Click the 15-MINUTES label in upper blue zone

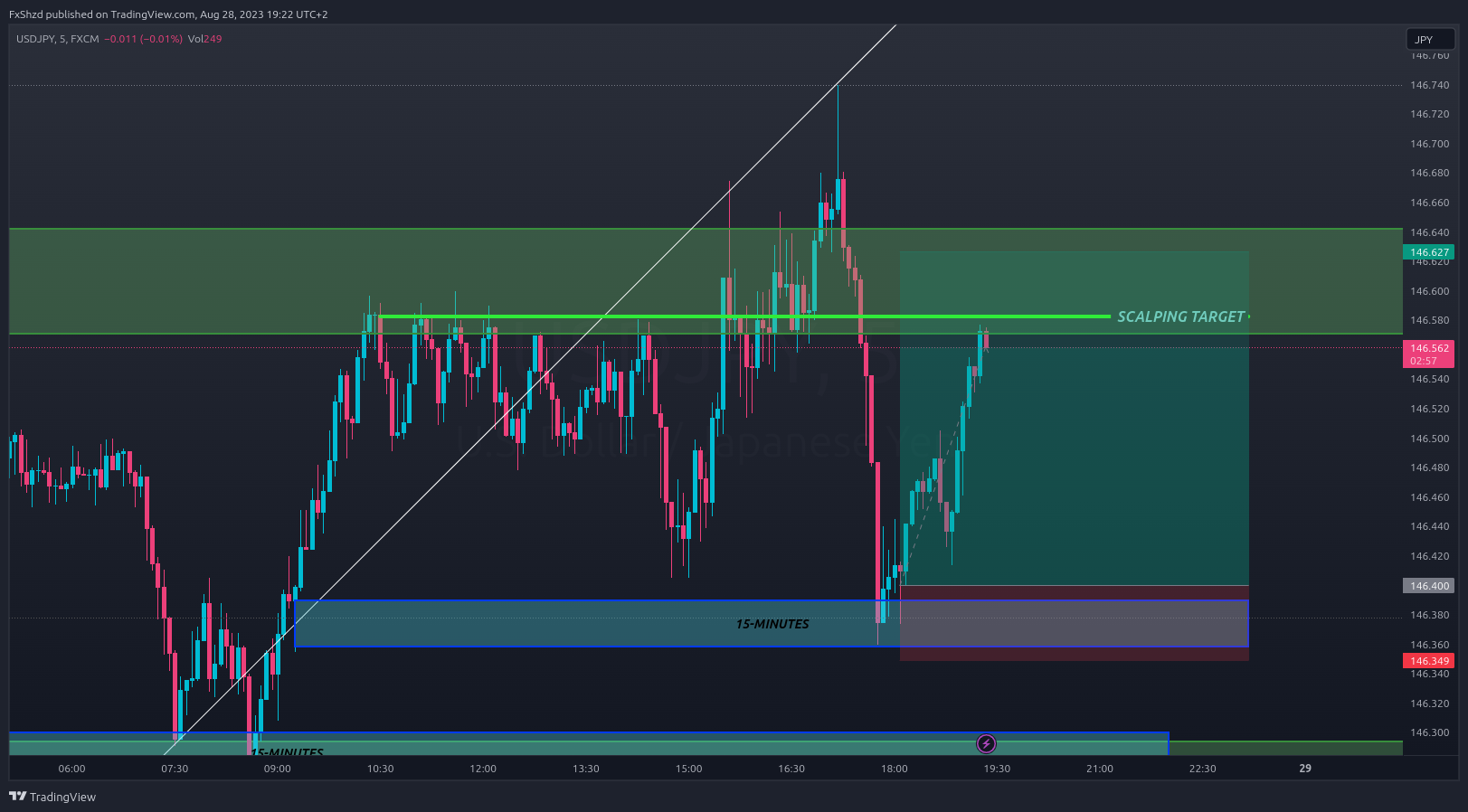click(772, 624)
